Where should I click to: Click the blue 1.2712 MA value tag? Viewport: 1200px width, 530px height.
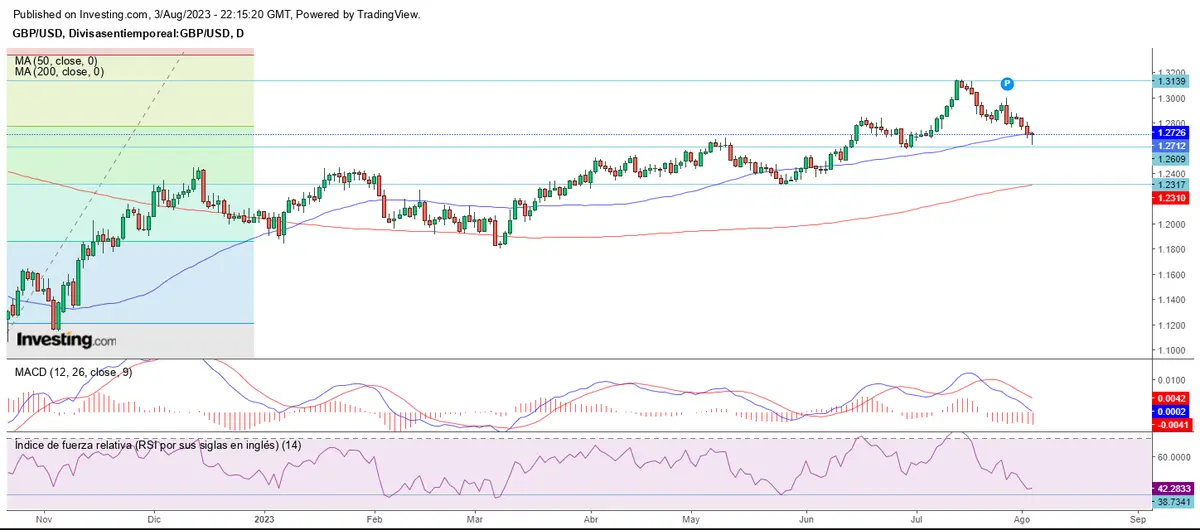pyautogui.click(x=1170, y=146)
